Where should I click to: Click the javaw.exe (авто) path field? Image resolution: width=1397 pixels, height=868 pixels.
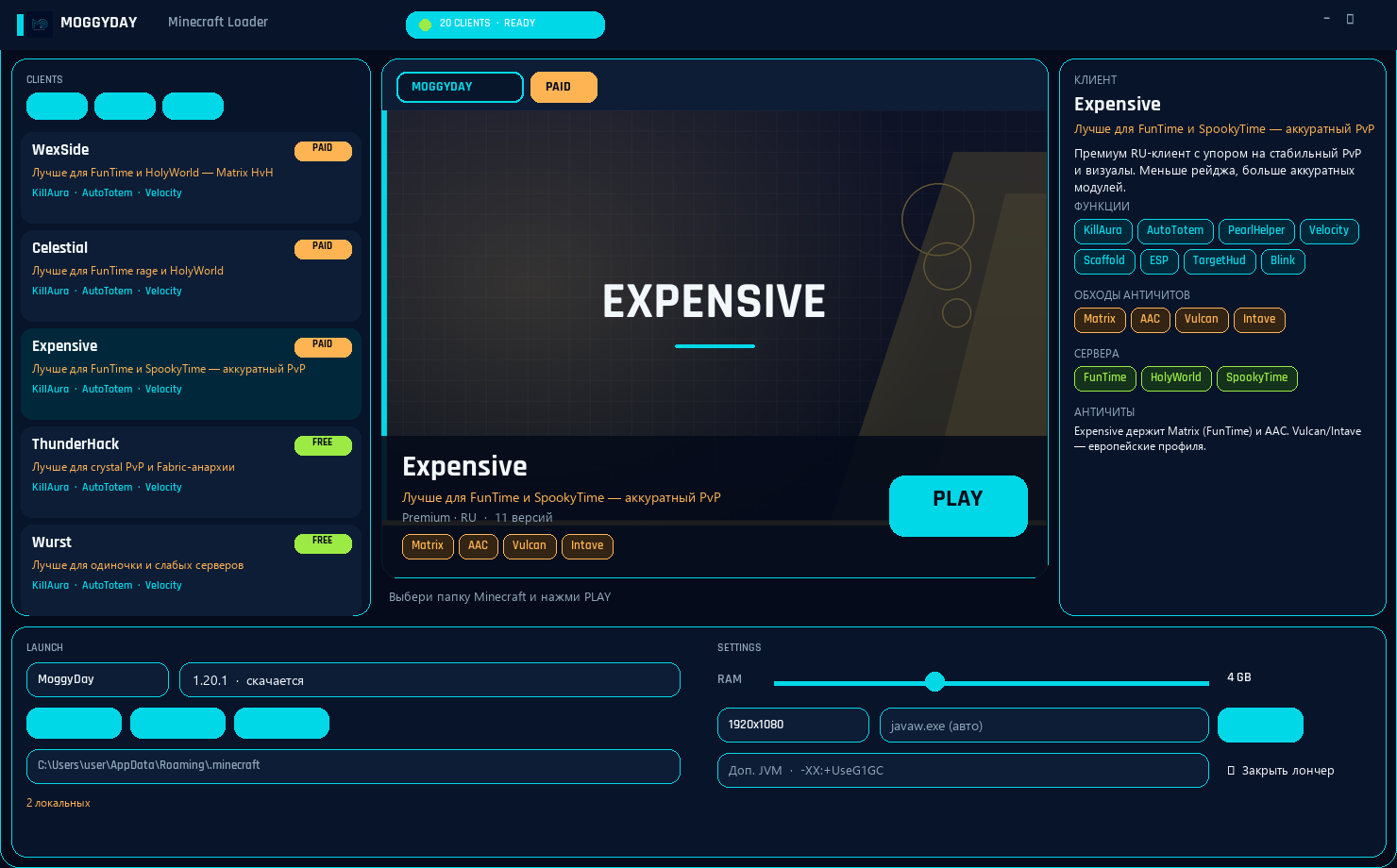[x=1044, y=726]
